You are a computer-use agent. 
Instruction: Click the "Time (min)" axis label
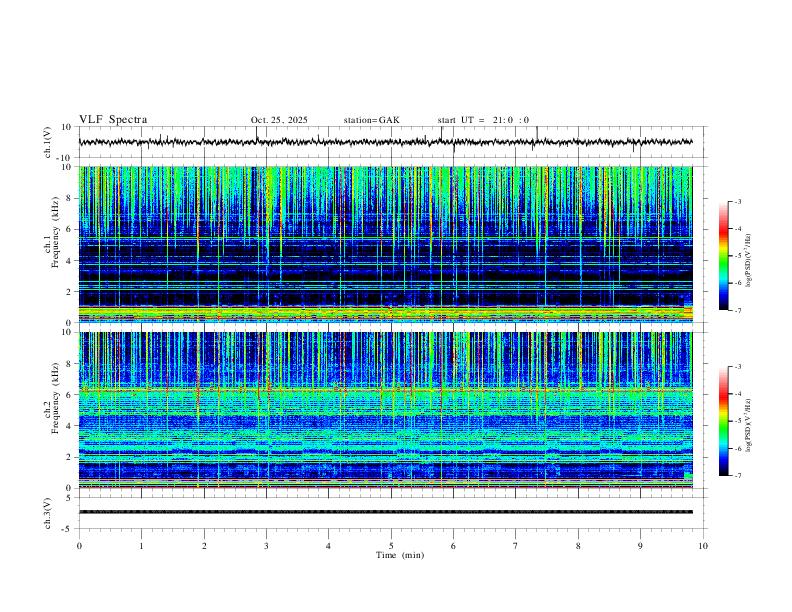pos(400,555)
